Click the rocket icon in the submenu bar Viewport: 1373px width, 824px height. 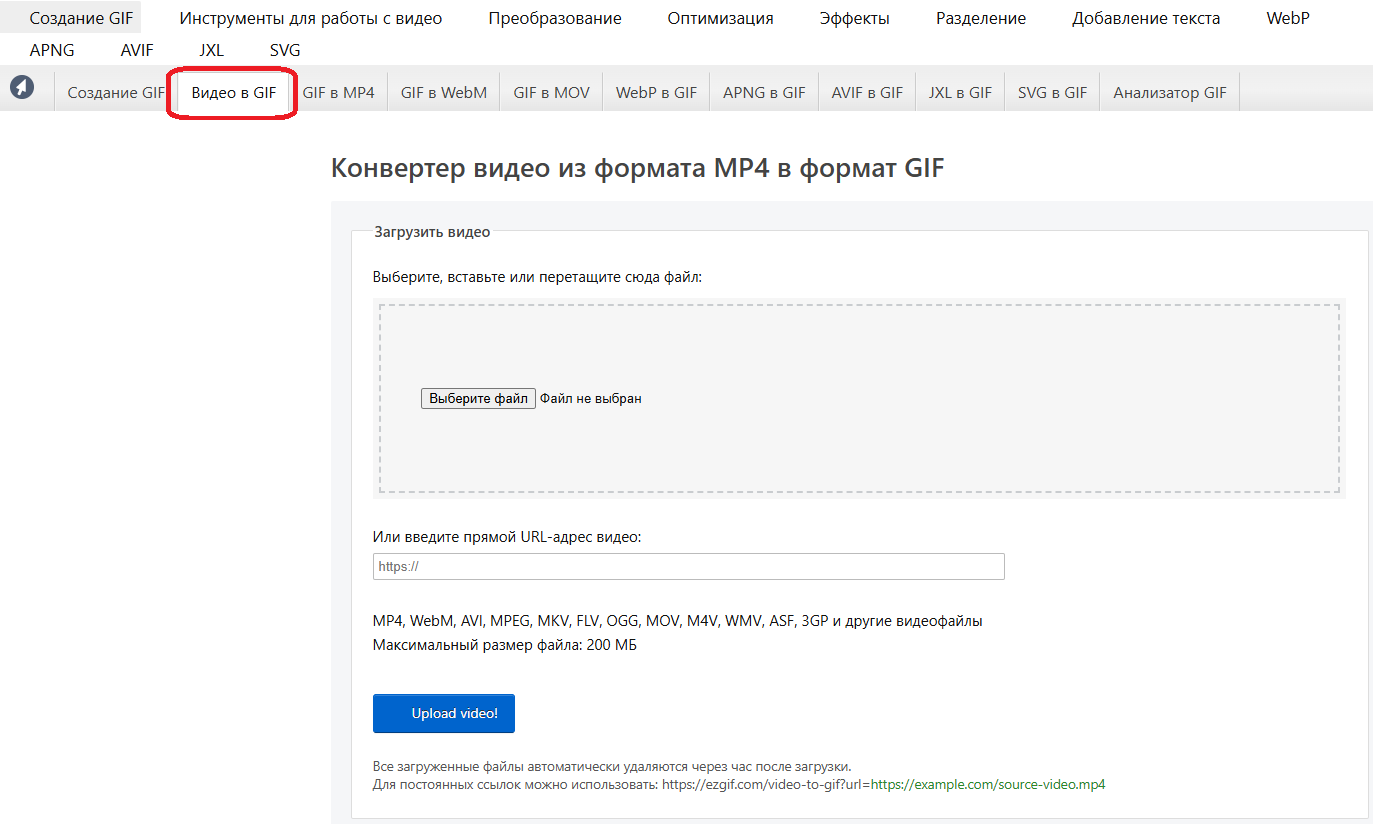tap(22, 88)
